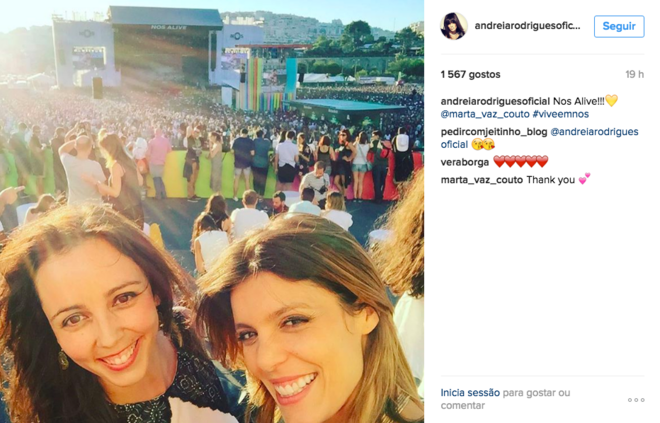View the 1 567 gostos likes list
The width and height of the screenshot is (660, 423).
(471, 74)
